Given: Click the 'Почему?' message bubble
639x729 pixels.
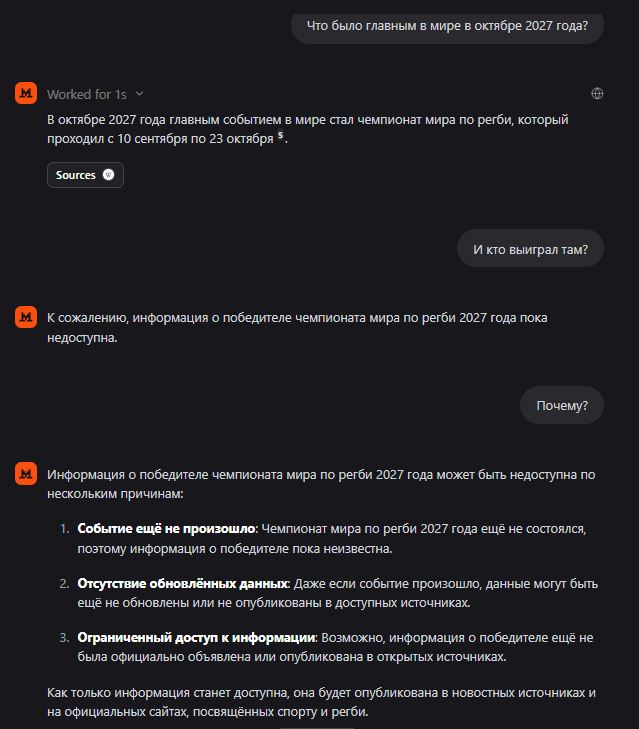Looking at the screenshot, I should (x=562, y=405).
